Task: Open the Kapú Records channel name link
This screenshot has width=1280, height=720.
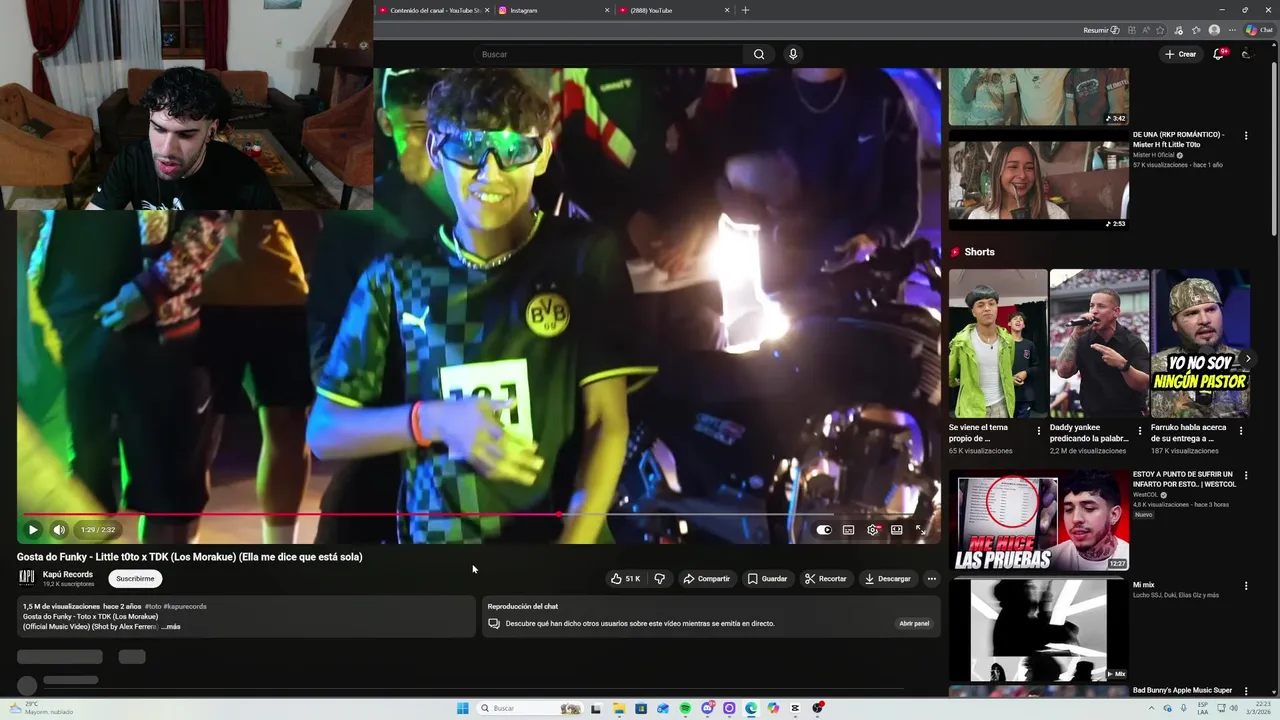Action: coord(68,574)
